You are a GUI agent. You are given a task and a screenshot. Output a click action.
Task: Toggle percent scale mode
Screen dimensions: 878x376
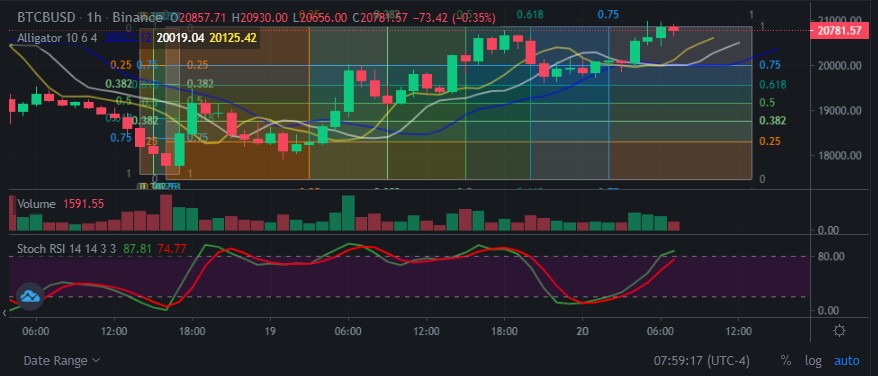(786, 360)
